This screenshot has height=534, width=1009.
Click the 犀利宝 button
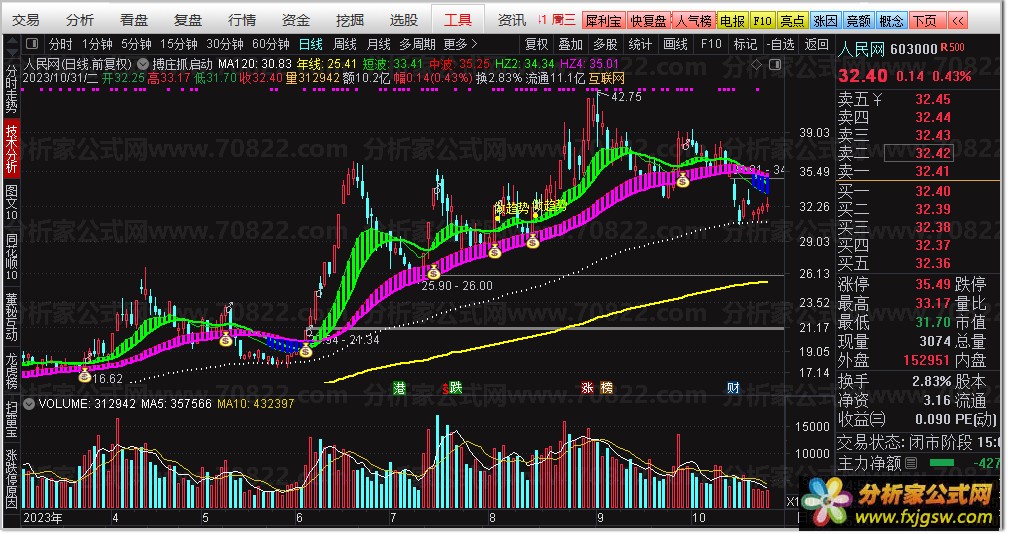pos(603,21)
